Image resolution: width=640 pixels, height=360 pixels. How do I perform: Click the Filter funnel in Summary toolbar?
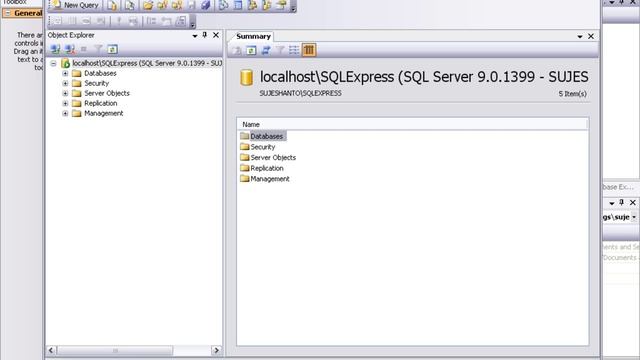point(280,50)
